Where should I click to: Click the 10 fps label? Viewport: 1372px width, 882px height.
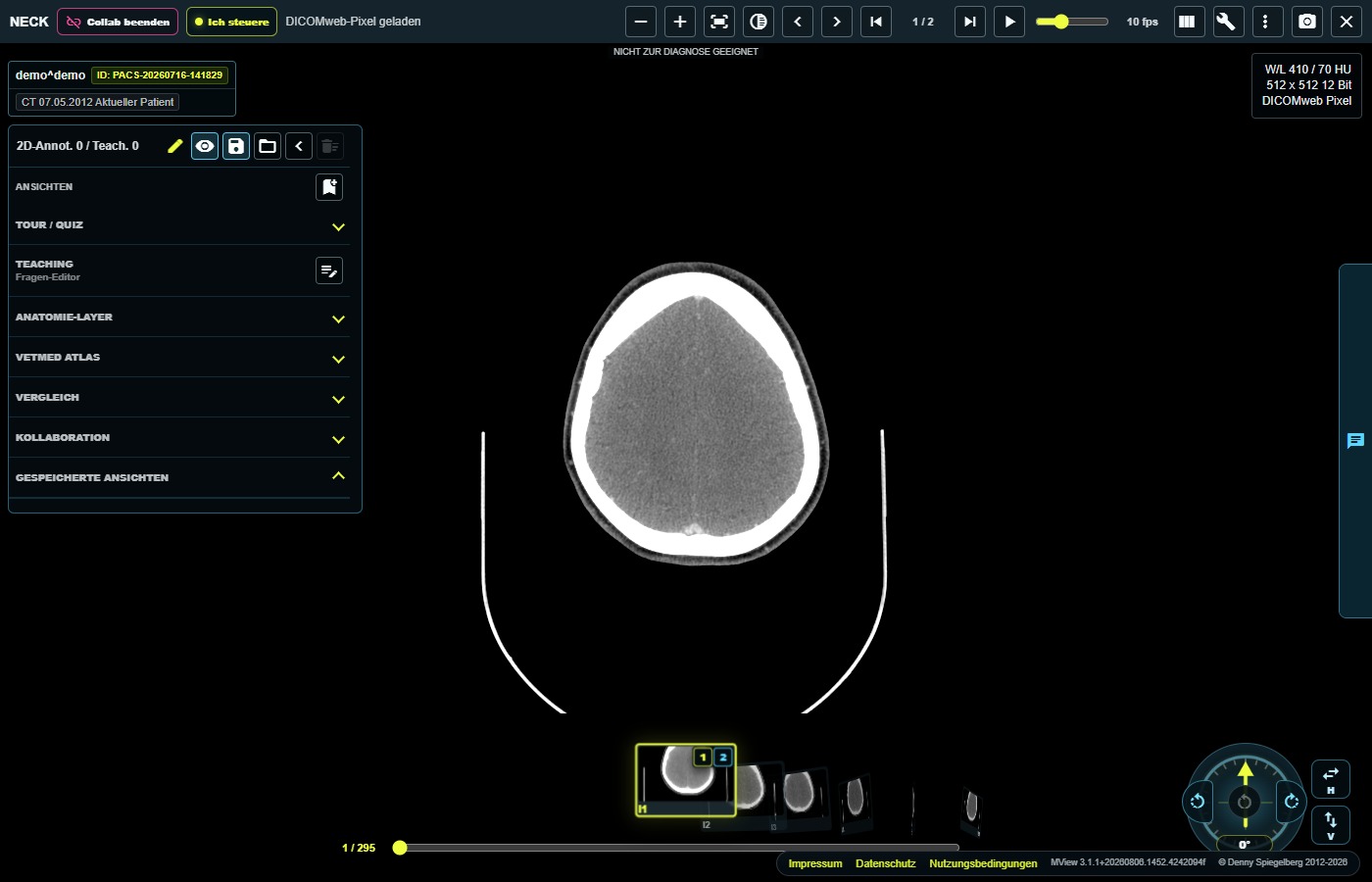pyautogui.click(x=1142, y=22)
